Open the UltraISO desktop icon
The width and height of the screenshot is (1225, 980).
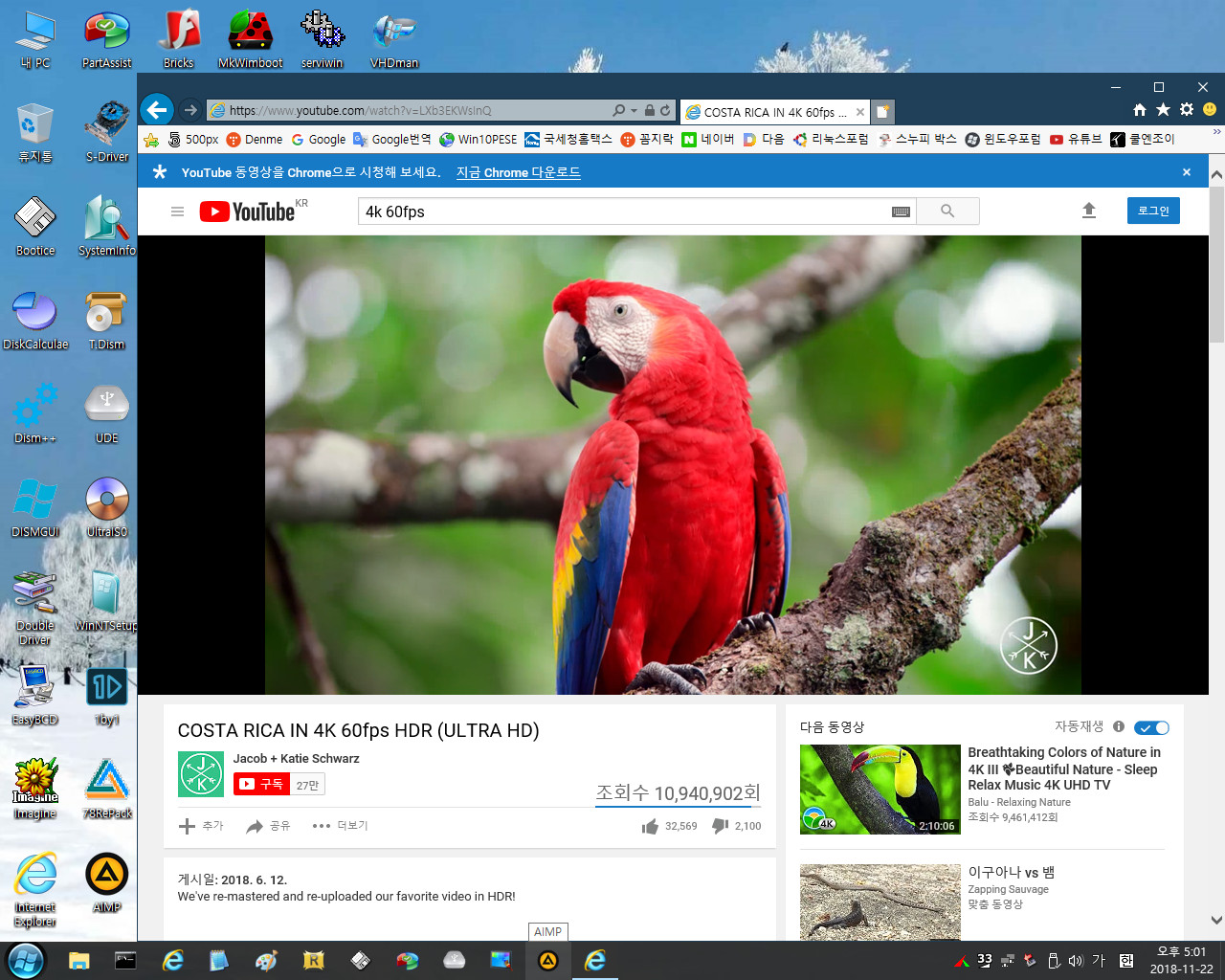coord(106,508)
